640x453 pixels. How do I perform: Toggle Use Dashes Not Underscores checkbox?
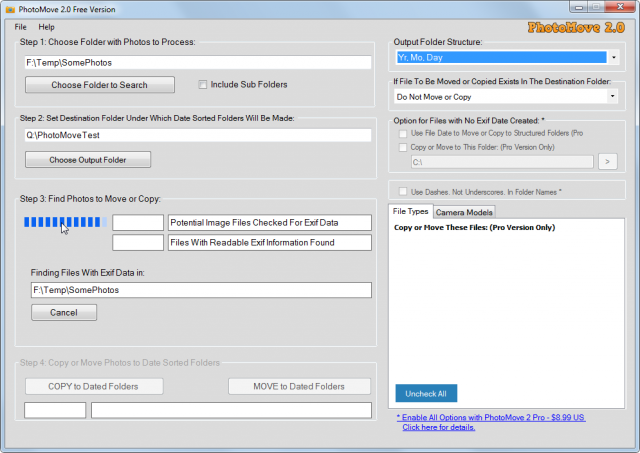[403, 192]
